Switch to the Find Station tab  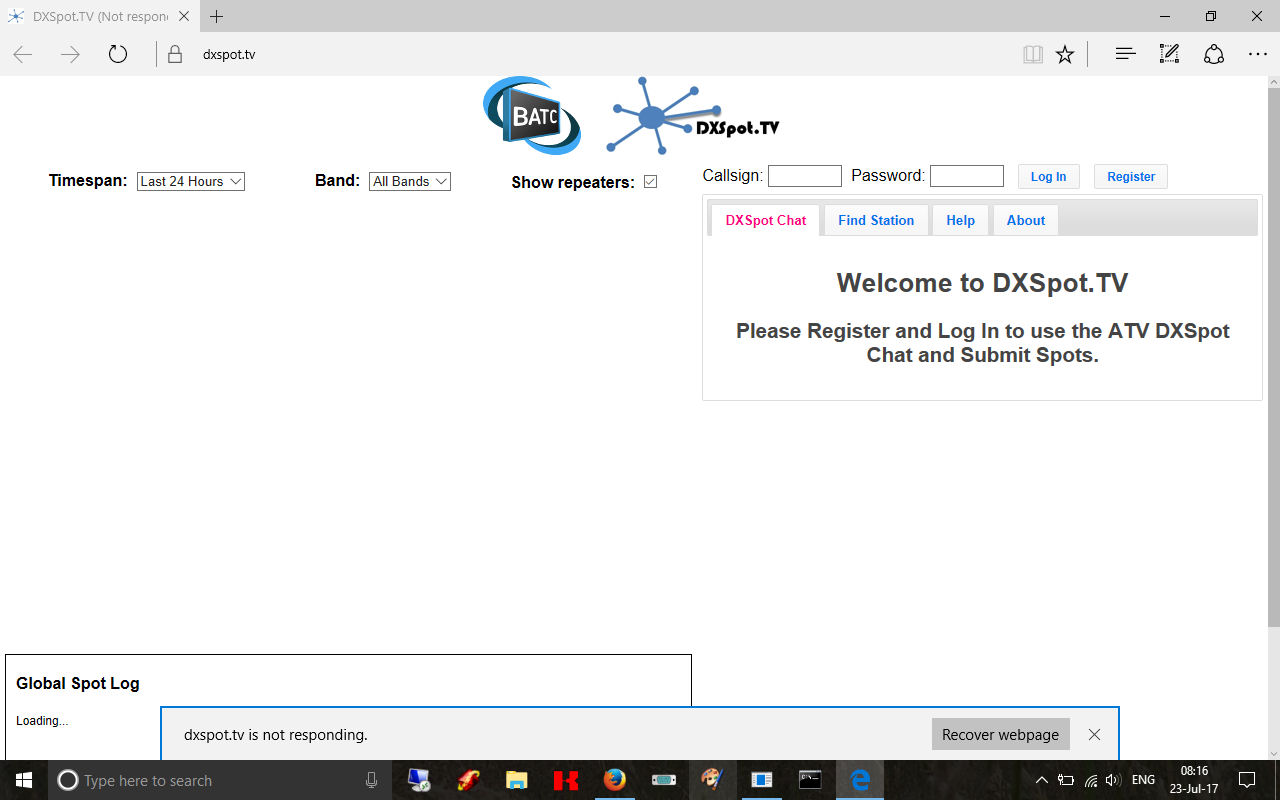point(876,220)
